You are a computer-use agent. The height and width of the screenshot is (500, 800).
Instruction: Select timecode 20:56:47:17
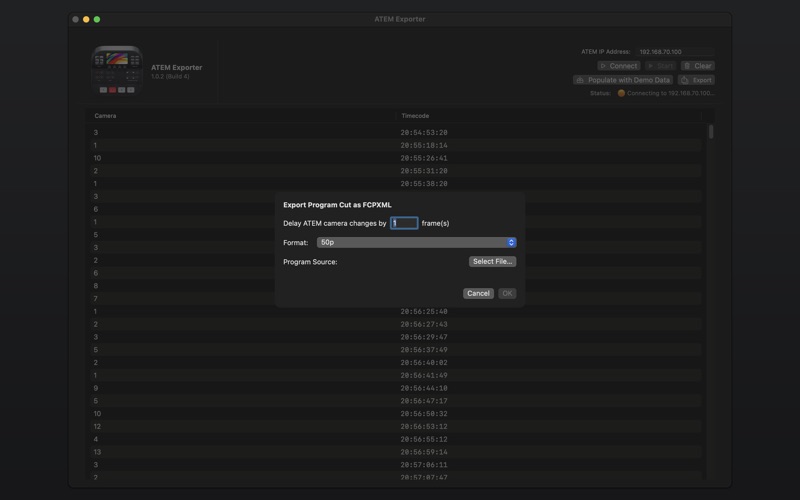[423, 401]
